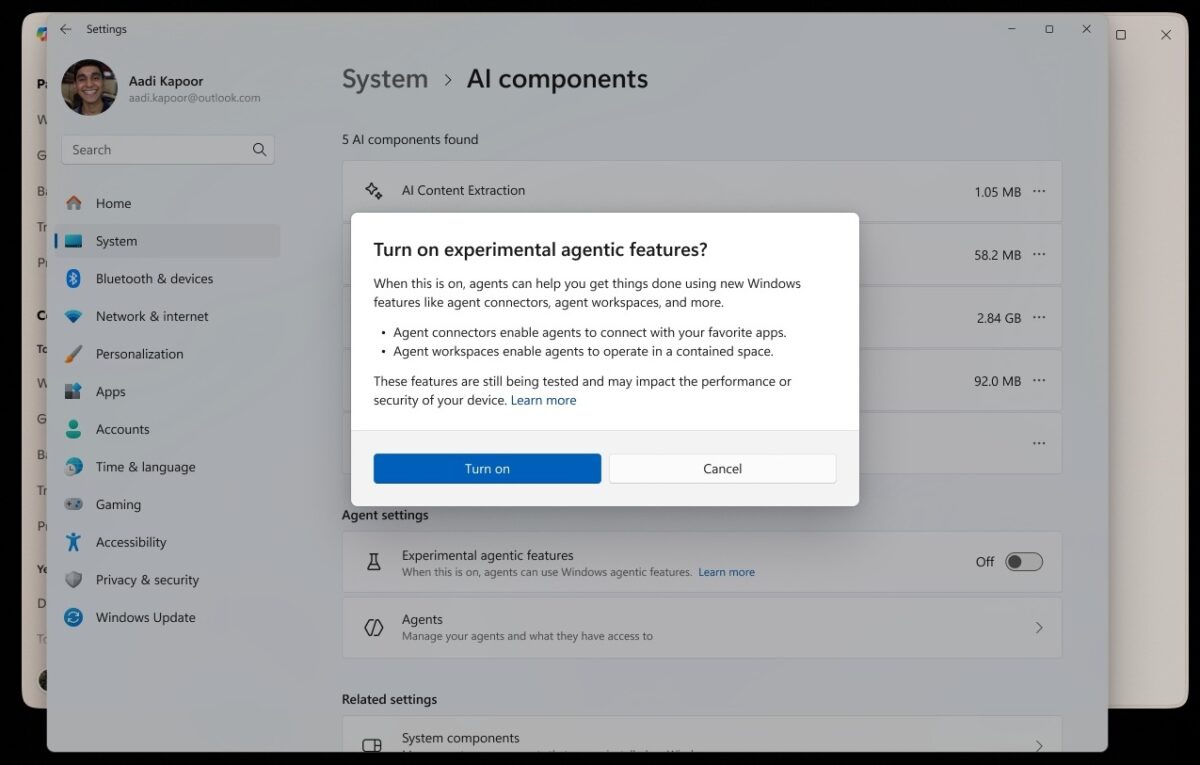Open the Learn more link in the dialog
Screen dimensions: 1200x765
pyautogui.click(x=543, y=400)
